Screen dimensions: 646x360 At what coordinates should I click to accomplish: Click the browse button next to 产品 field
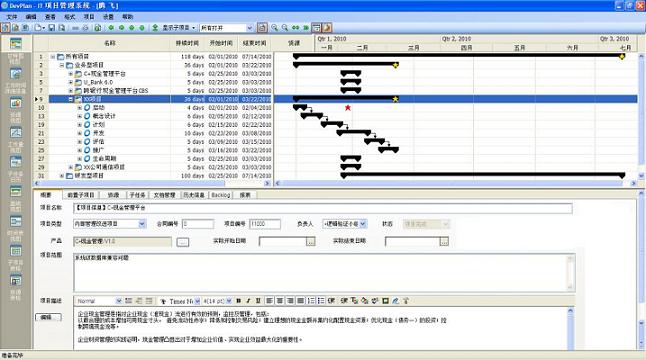183,242
